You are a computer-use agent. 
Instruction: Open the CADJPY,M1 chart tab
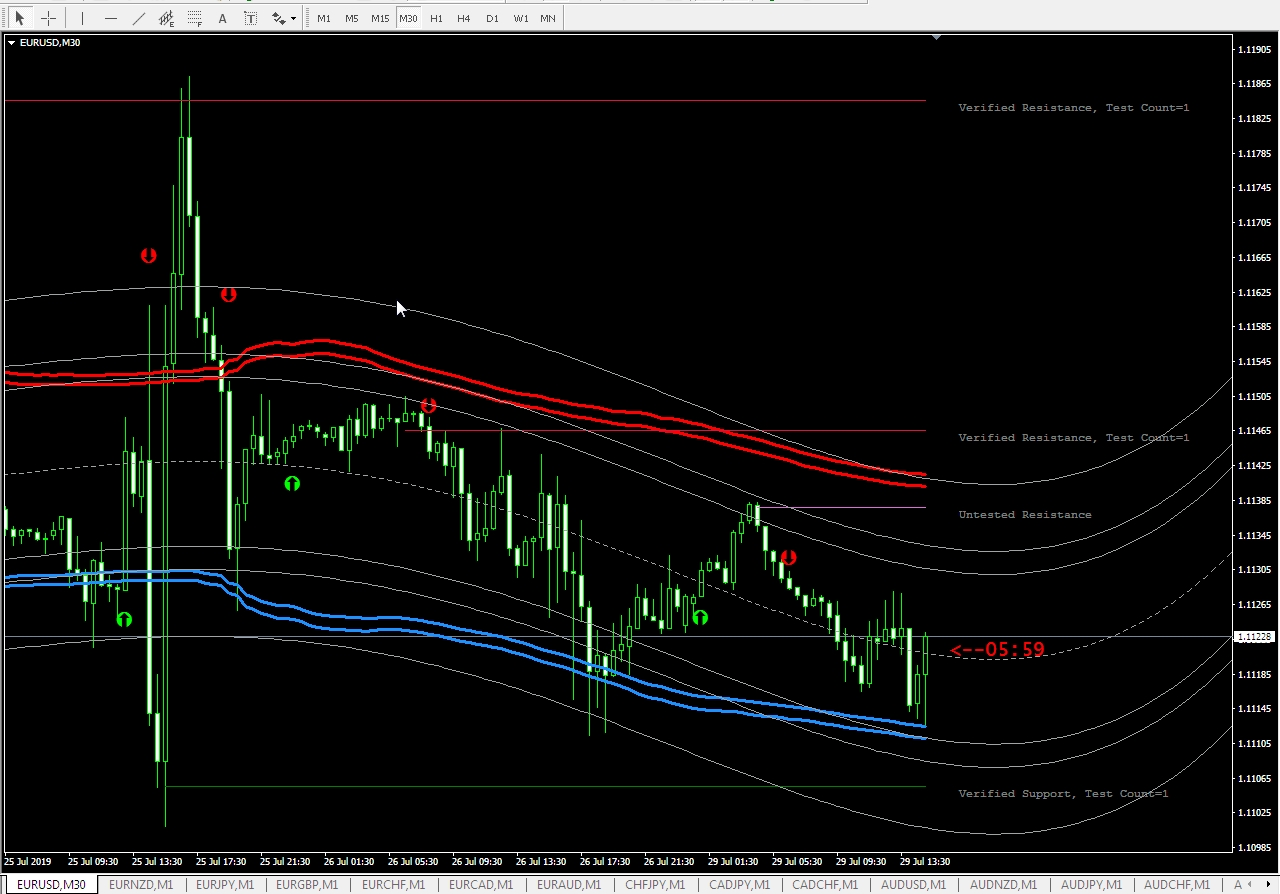tap(739, 885)
